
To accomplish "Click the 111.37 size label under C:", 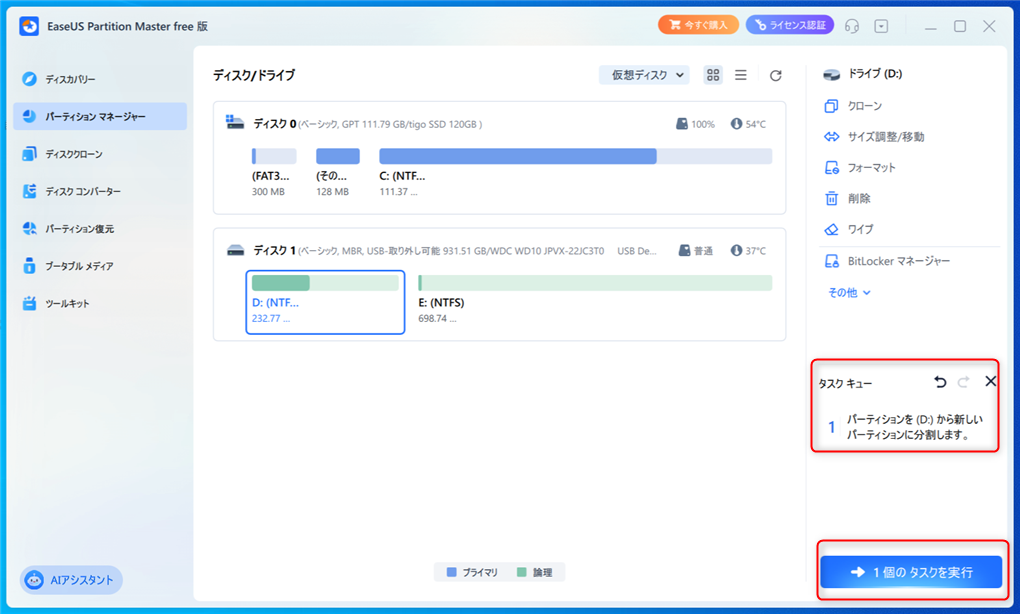I will (x=398, y=192).
